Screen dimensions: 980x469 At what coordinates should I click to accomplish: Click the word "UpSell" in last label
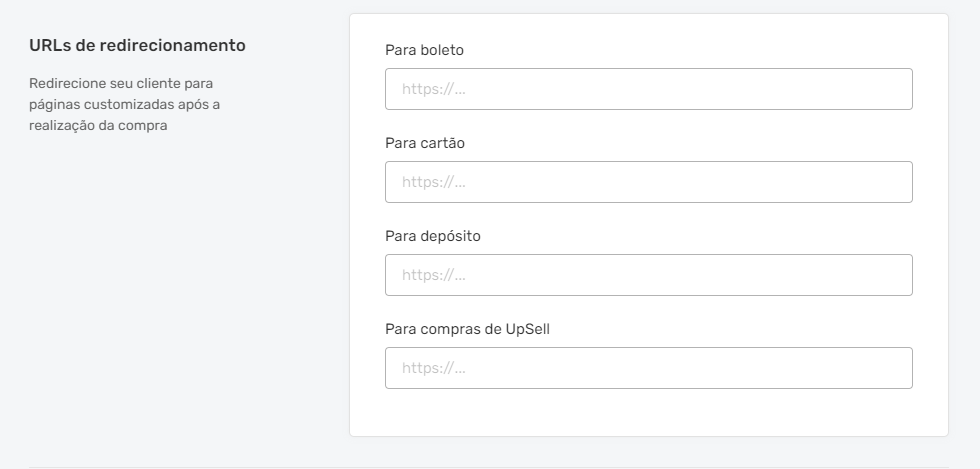[x=527, y=329]
